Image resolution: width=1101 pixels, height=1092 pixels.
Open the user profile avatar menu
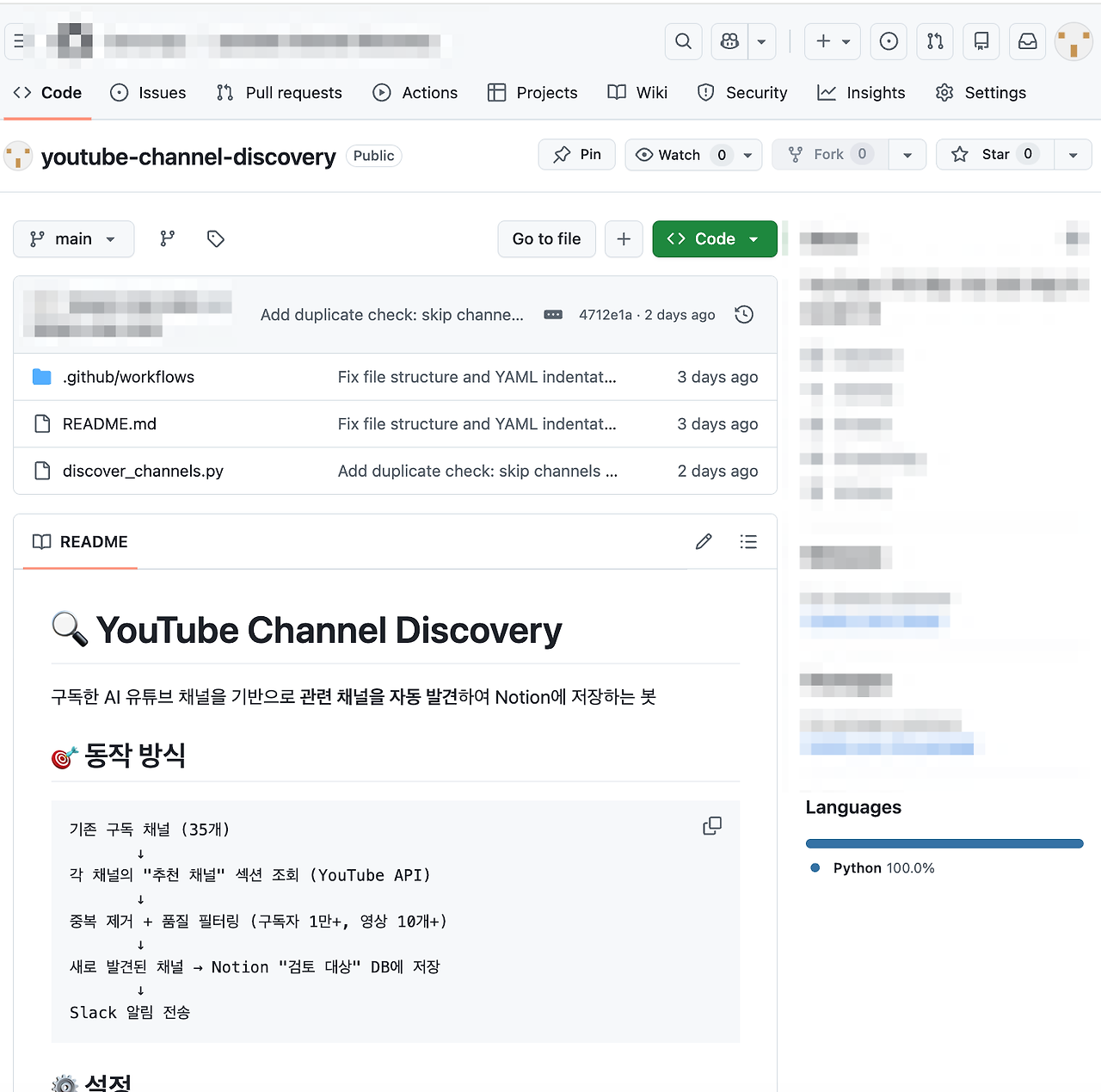pos(1073,41)
